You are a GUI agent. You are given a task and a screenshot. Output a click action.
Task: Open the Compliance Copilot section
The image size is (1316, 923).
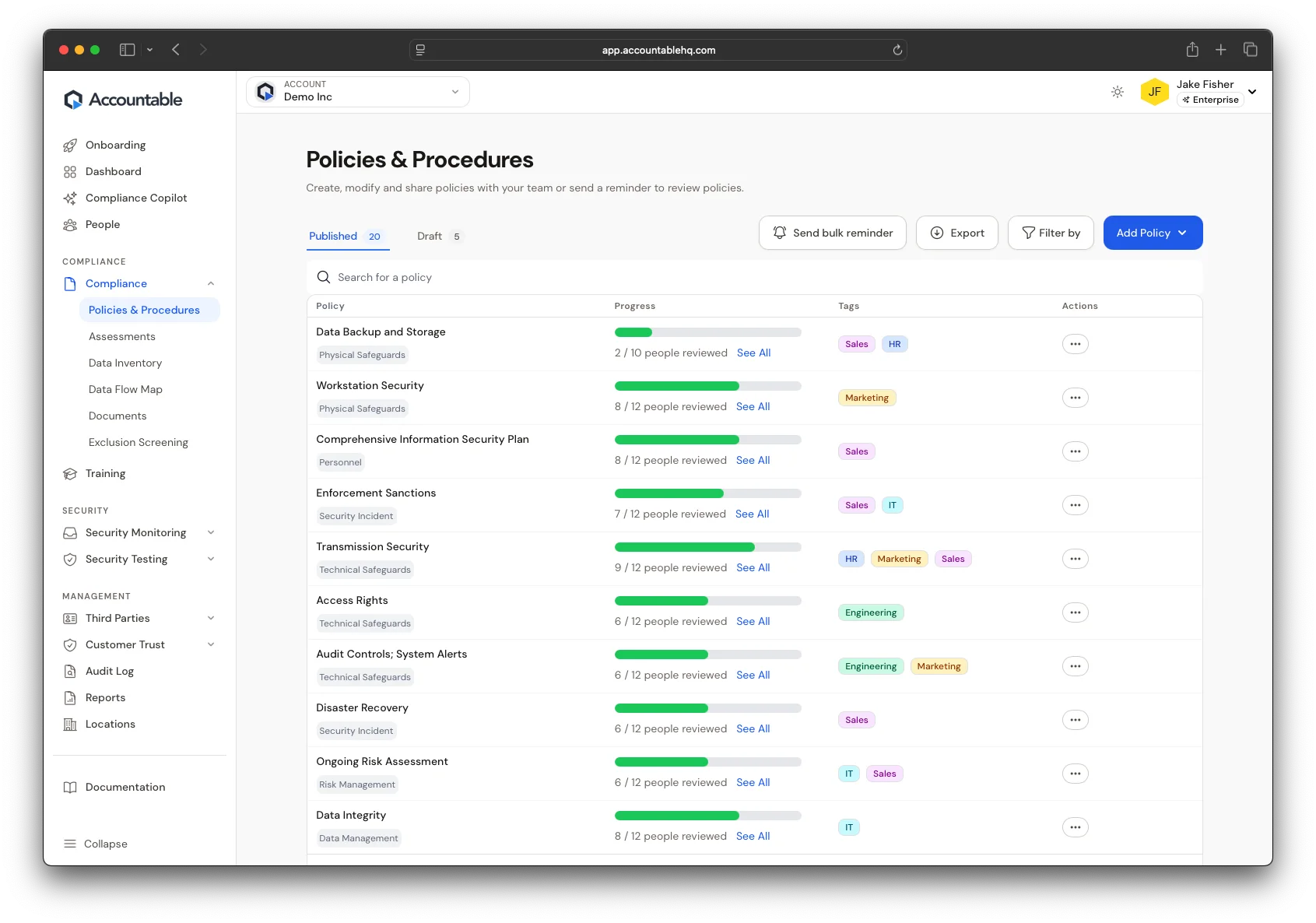(x=136, y=198)
